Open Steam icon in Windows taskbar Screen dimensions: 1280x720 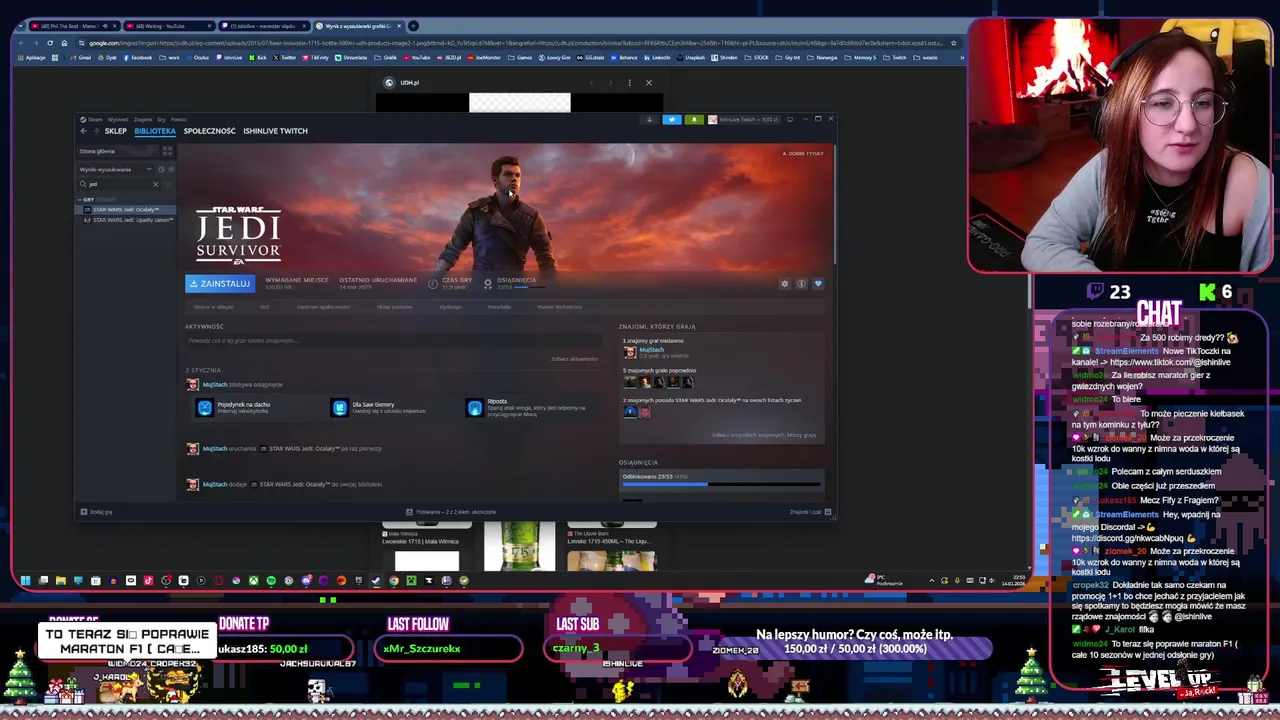(376, 581)
